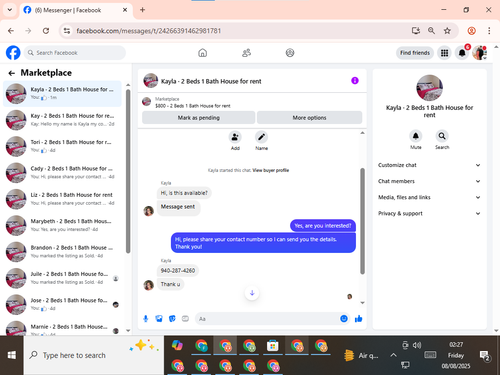Open the browser zoom magnifier icon

[x=431, y=31]
